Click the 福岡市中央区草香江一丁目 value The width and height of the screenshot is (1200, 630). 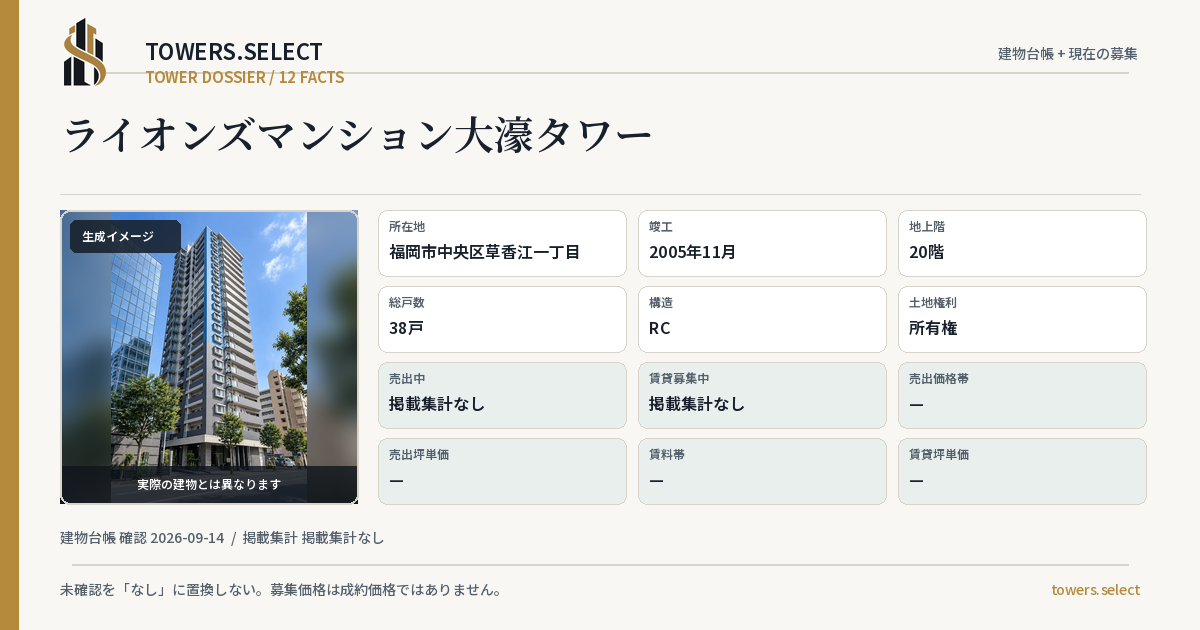click(485, 252)
